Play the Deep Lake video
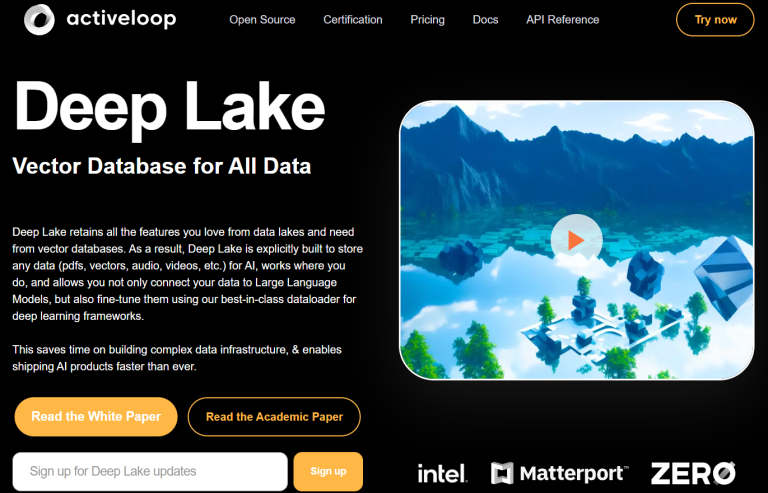 576,240
